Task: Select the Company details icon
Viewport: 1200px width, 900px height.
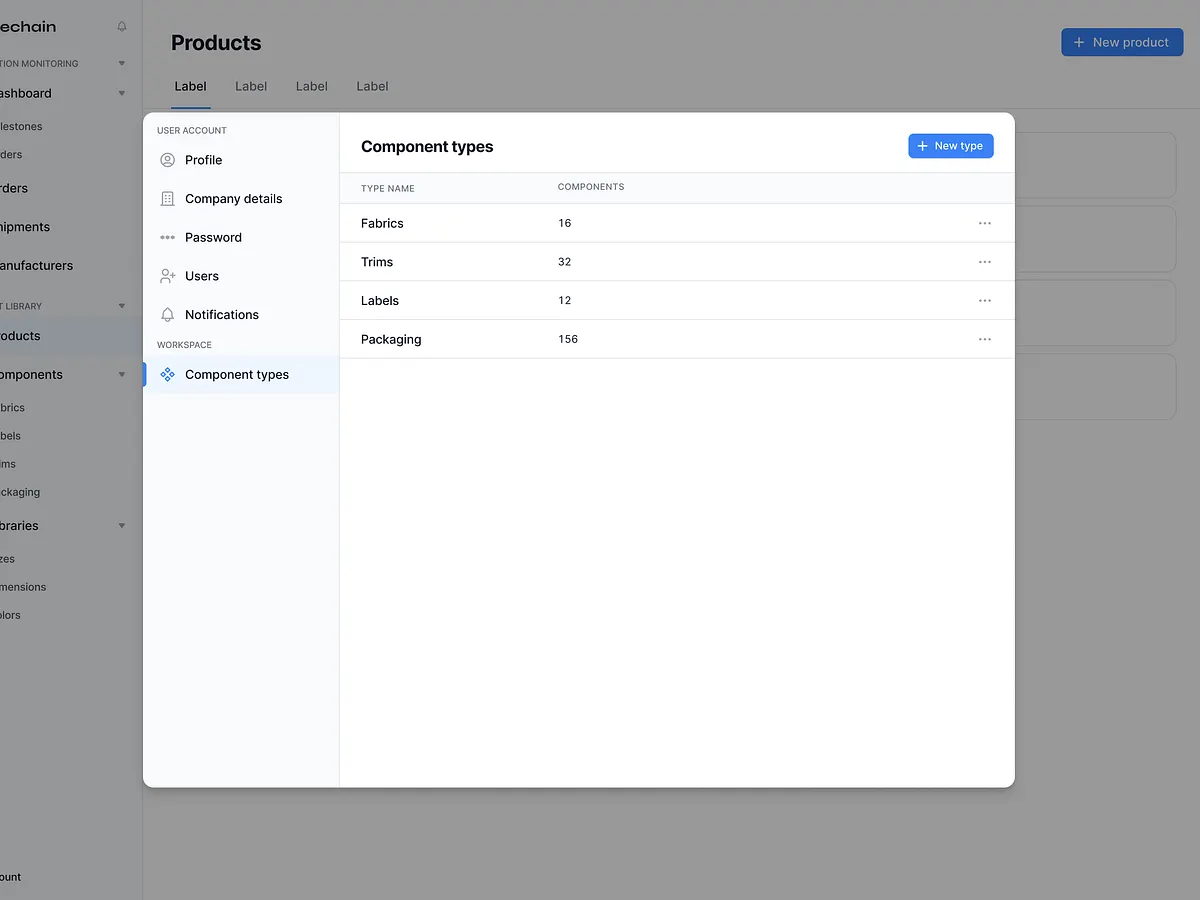Action: click(166, 198)
